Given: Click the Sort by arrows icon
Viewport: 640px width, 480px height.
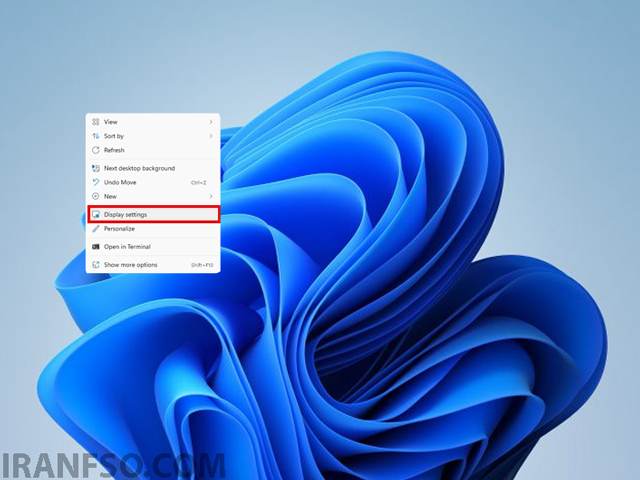Looking at the screenshot, I should (x=96, y=136).
